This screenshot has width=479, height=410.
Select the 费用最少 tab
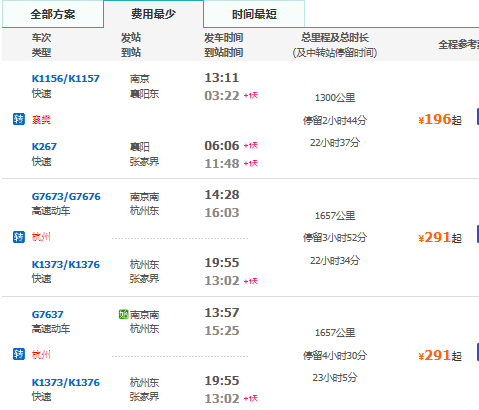coord(153,14)
